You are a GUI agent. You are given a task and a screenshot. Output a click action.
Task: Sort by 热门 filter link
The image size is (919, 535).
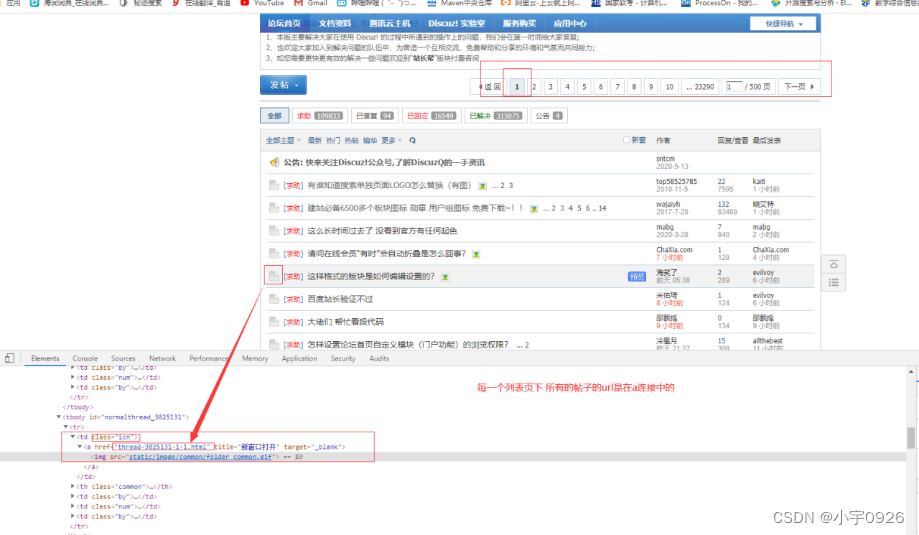[333, 141]
